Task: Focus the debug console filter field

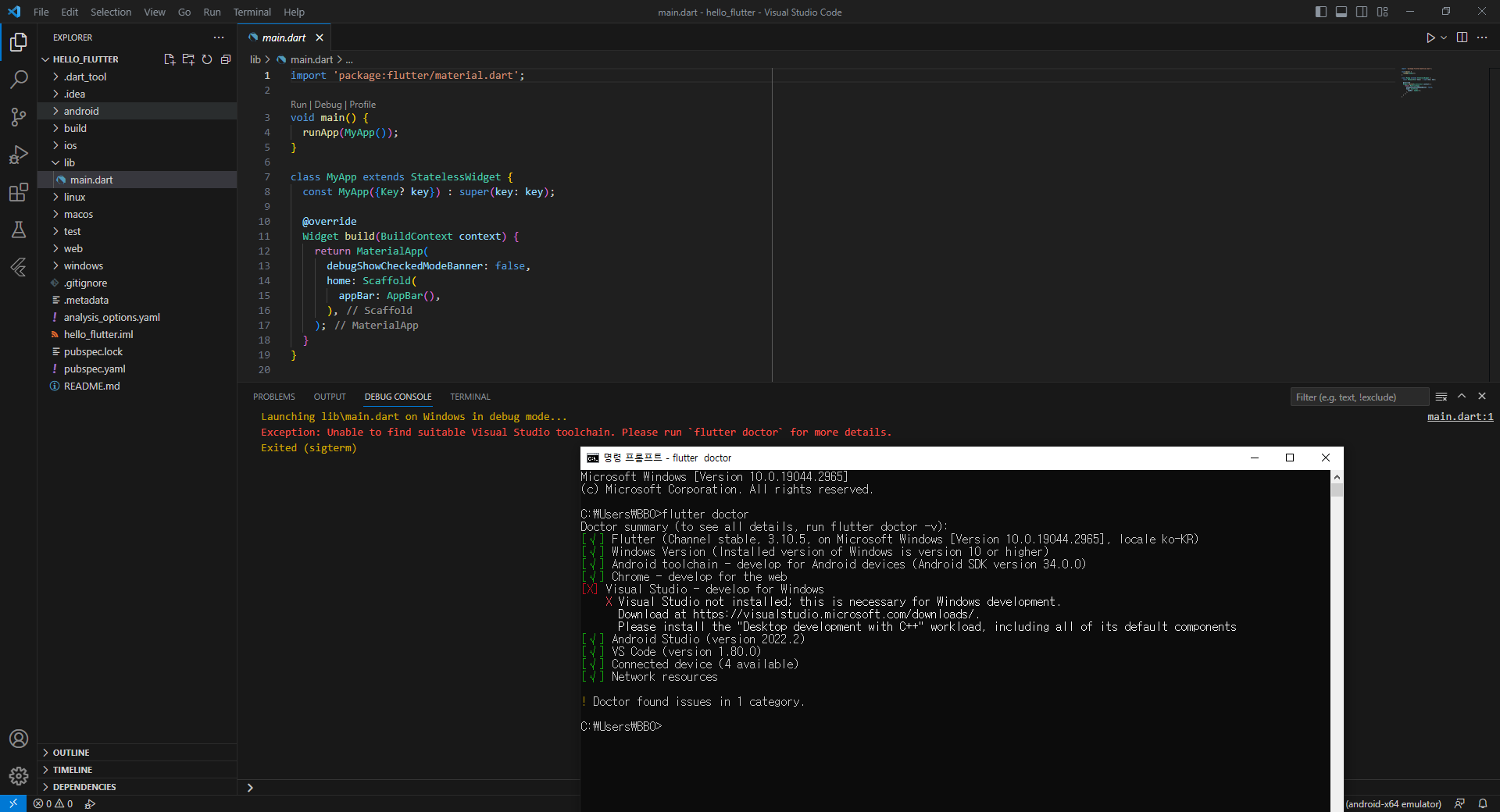Action: (1359, 397)
